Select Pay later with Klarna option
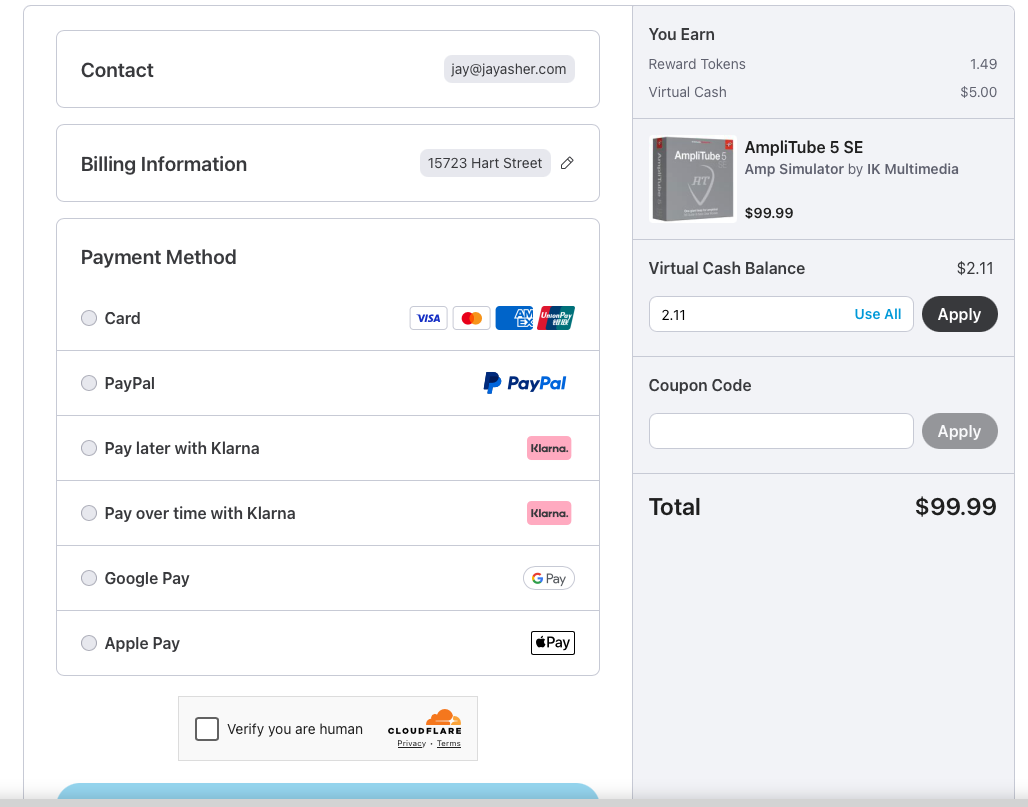1028x807 pixels. (89, 448)
